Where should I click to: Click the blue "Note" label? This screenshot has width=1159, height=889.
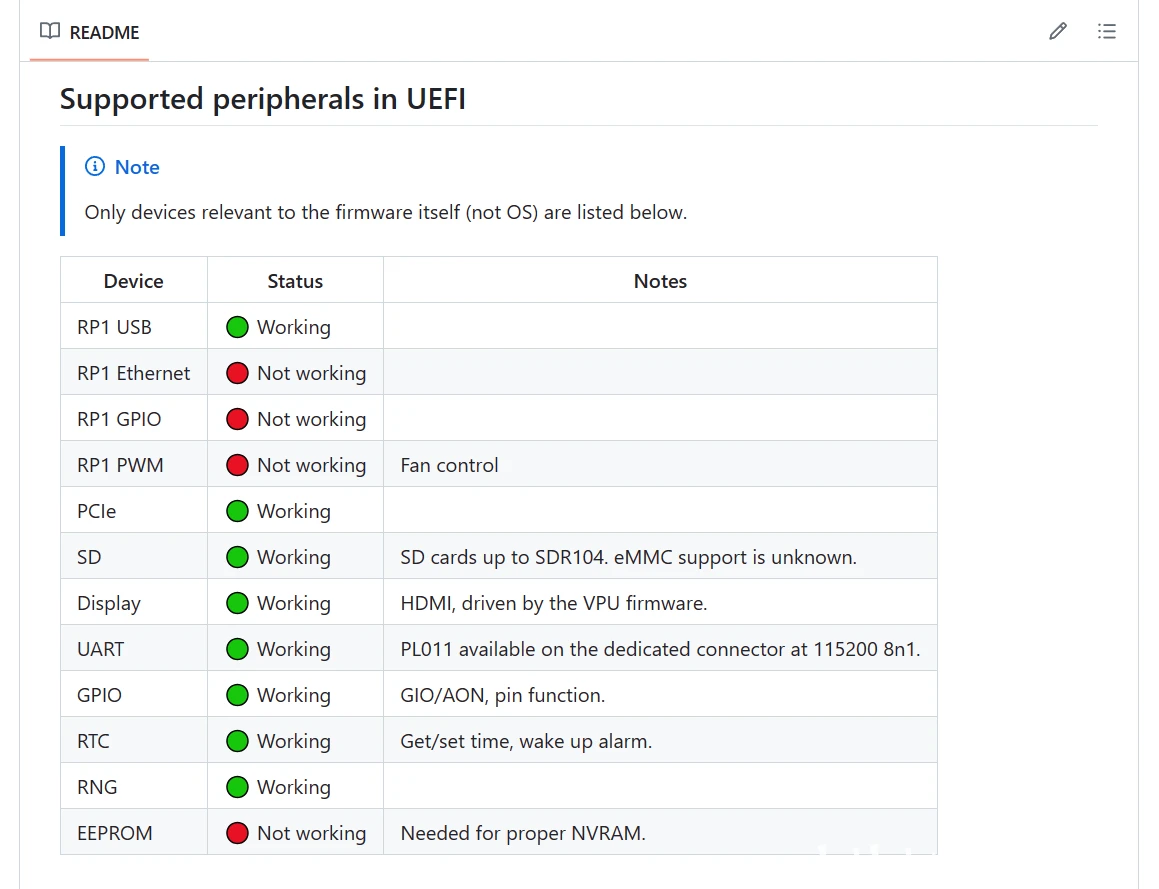[x=137, y=167]
